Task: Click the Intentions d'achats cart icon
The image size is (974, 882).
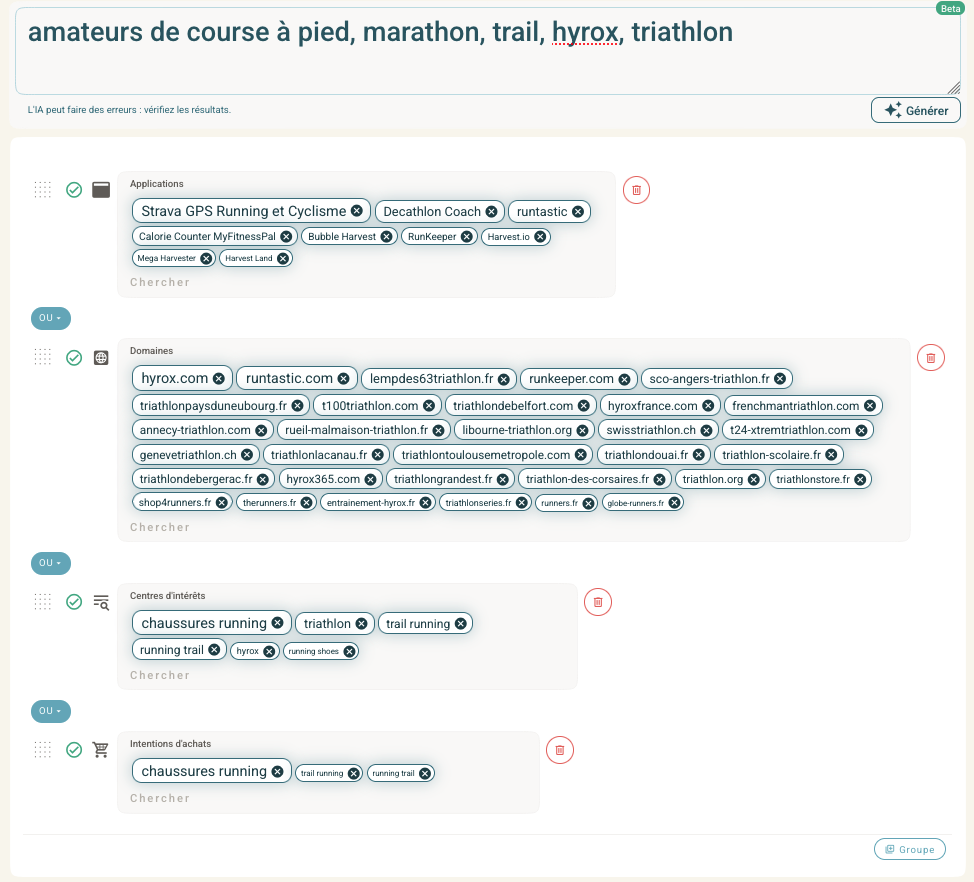Action: tap(101, 749)
